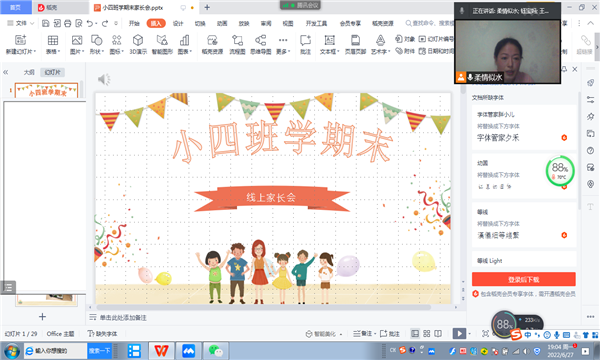Open Windows Start button

click(11, 351)
